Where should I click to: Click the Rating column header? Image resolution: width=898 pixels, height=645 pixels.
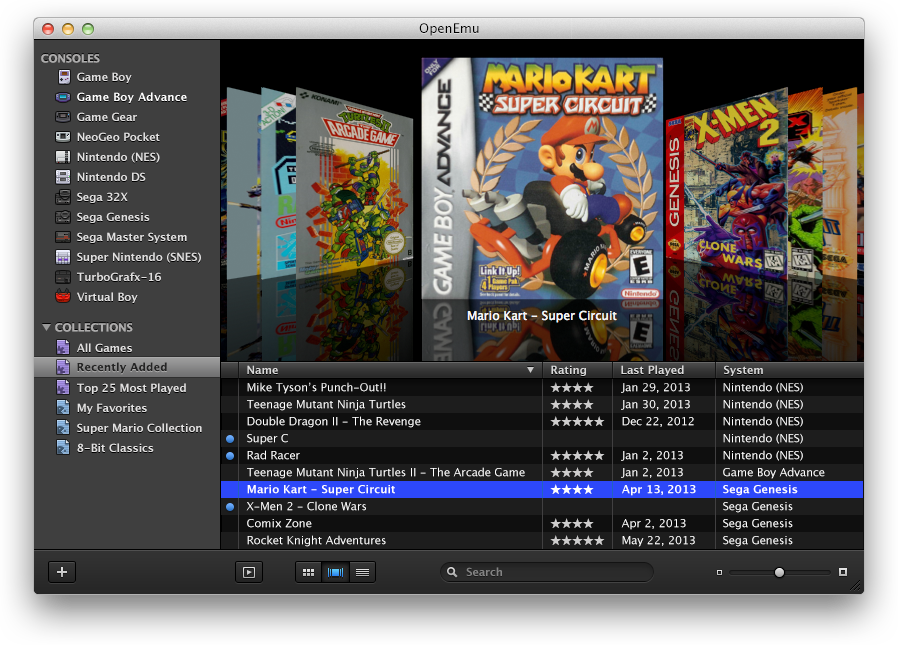coord(569,370)
